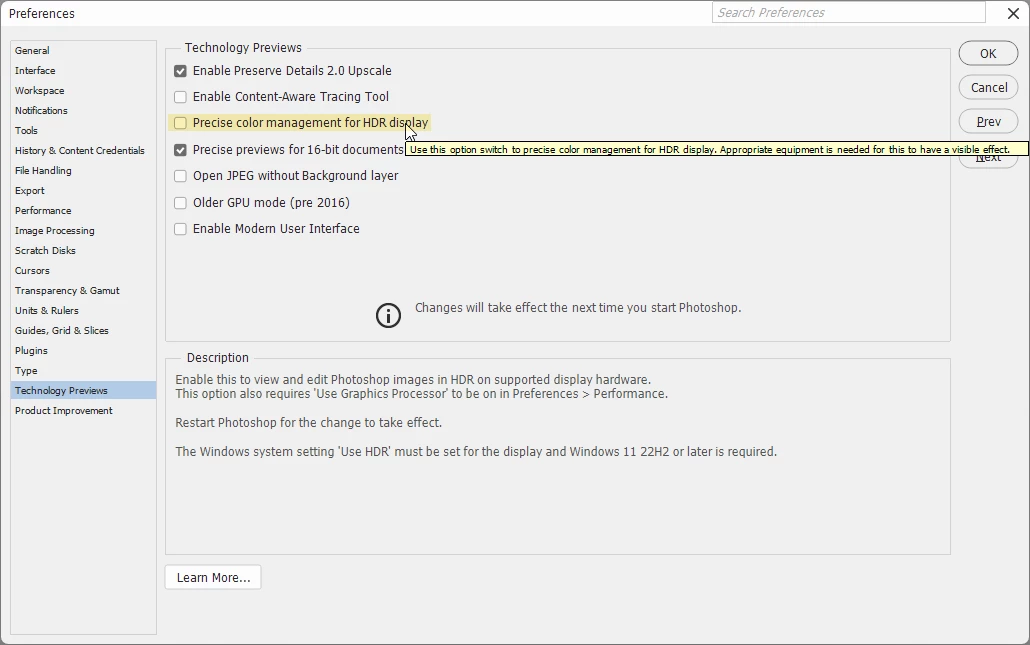Open Export preferences

(83, 190)
